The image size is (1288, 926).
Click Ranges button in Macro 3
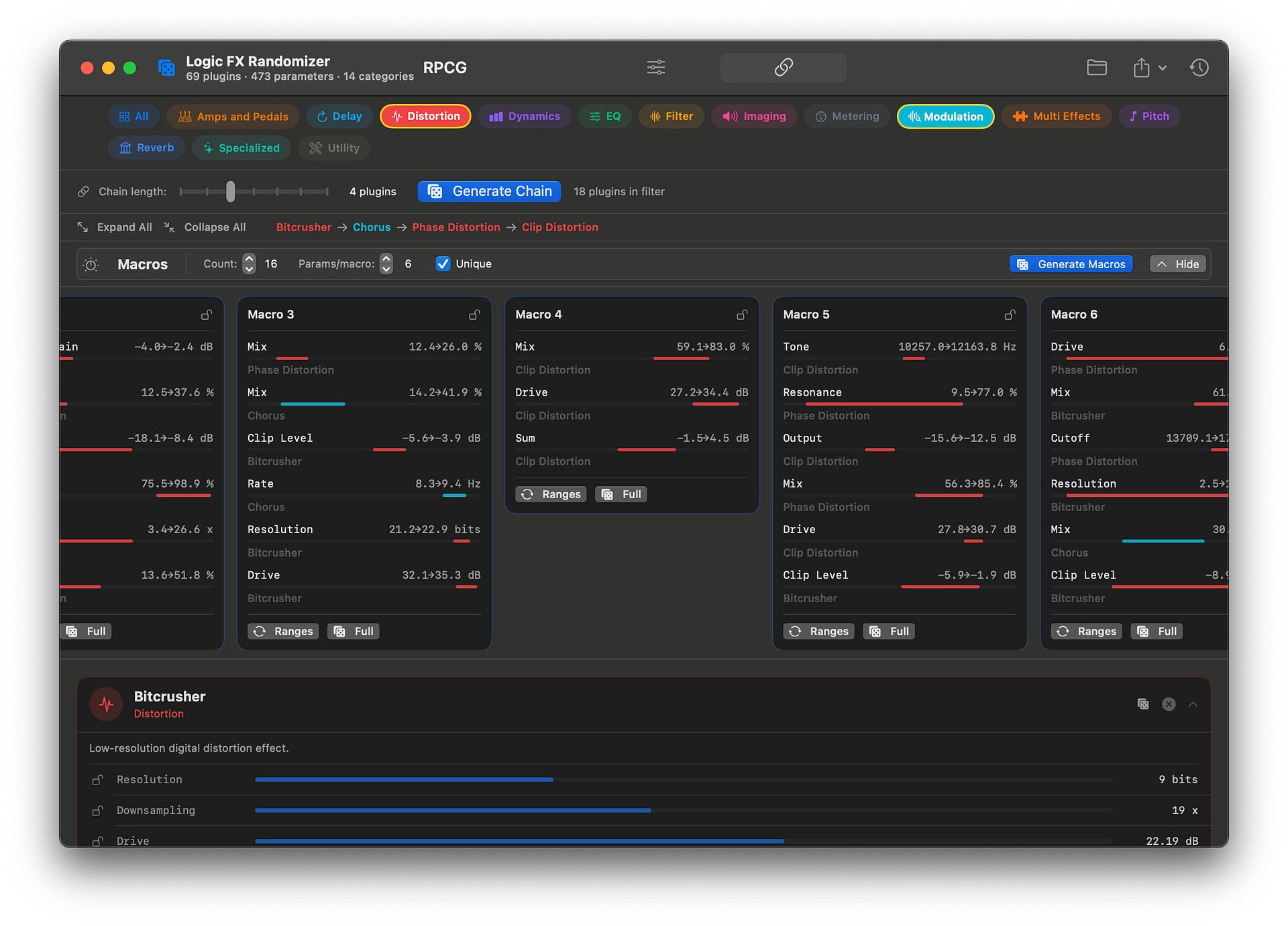pyautogui.click(x=283, y=631)
